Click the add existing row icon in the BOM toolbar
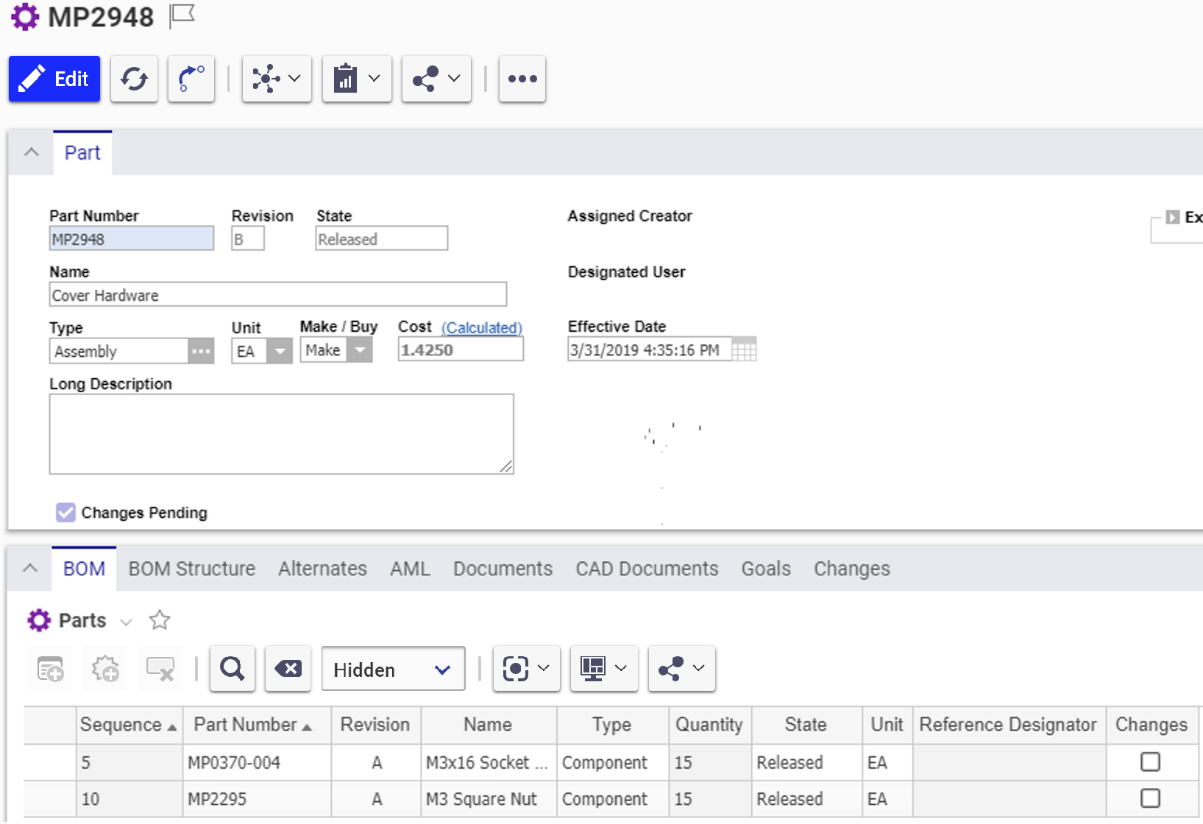1203x824 pixels. point(51,670)
